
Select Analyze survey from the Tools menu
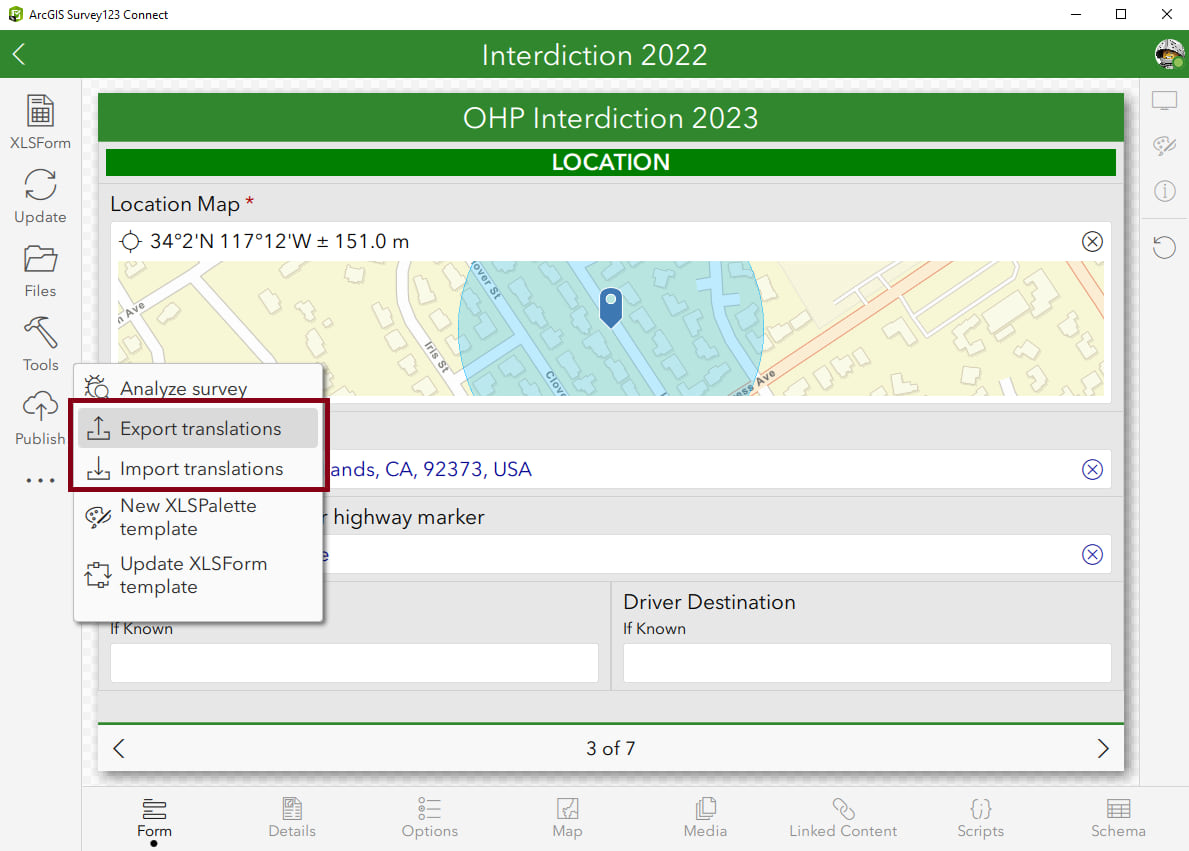point(182,388)
